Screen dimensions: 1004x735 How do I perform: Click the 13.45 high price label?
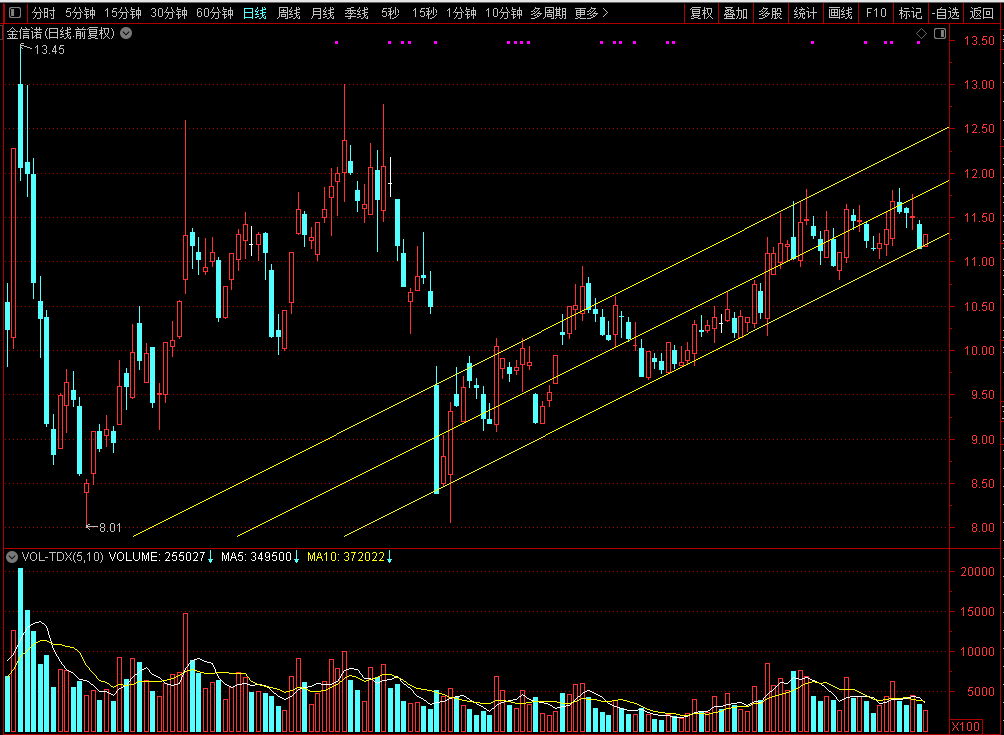pyautogui.click(x=49, y=50)
